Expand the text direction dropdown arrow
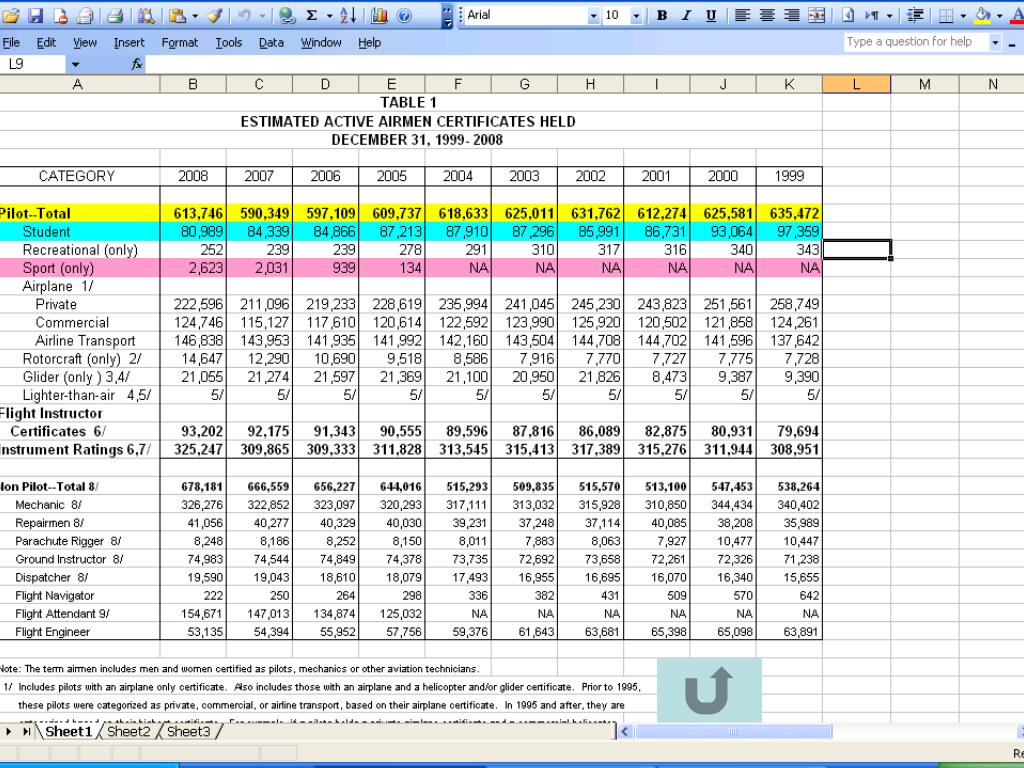This screenshot has height=768, width=1024. (x=889, y=15)
